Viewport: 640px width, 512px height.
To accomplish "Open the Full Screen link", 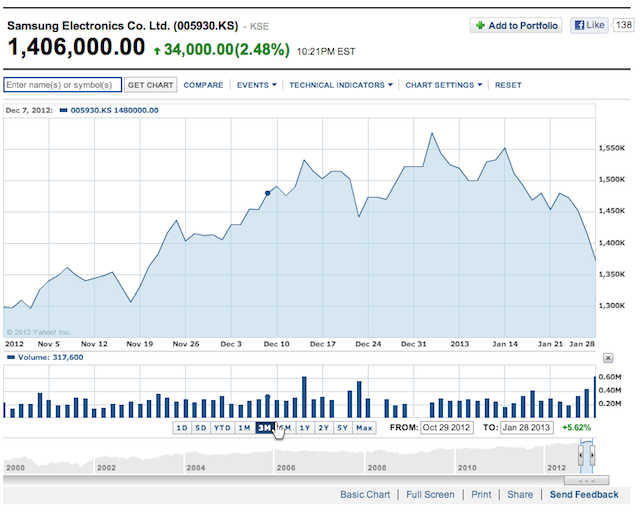I will (x=430, y=494).
